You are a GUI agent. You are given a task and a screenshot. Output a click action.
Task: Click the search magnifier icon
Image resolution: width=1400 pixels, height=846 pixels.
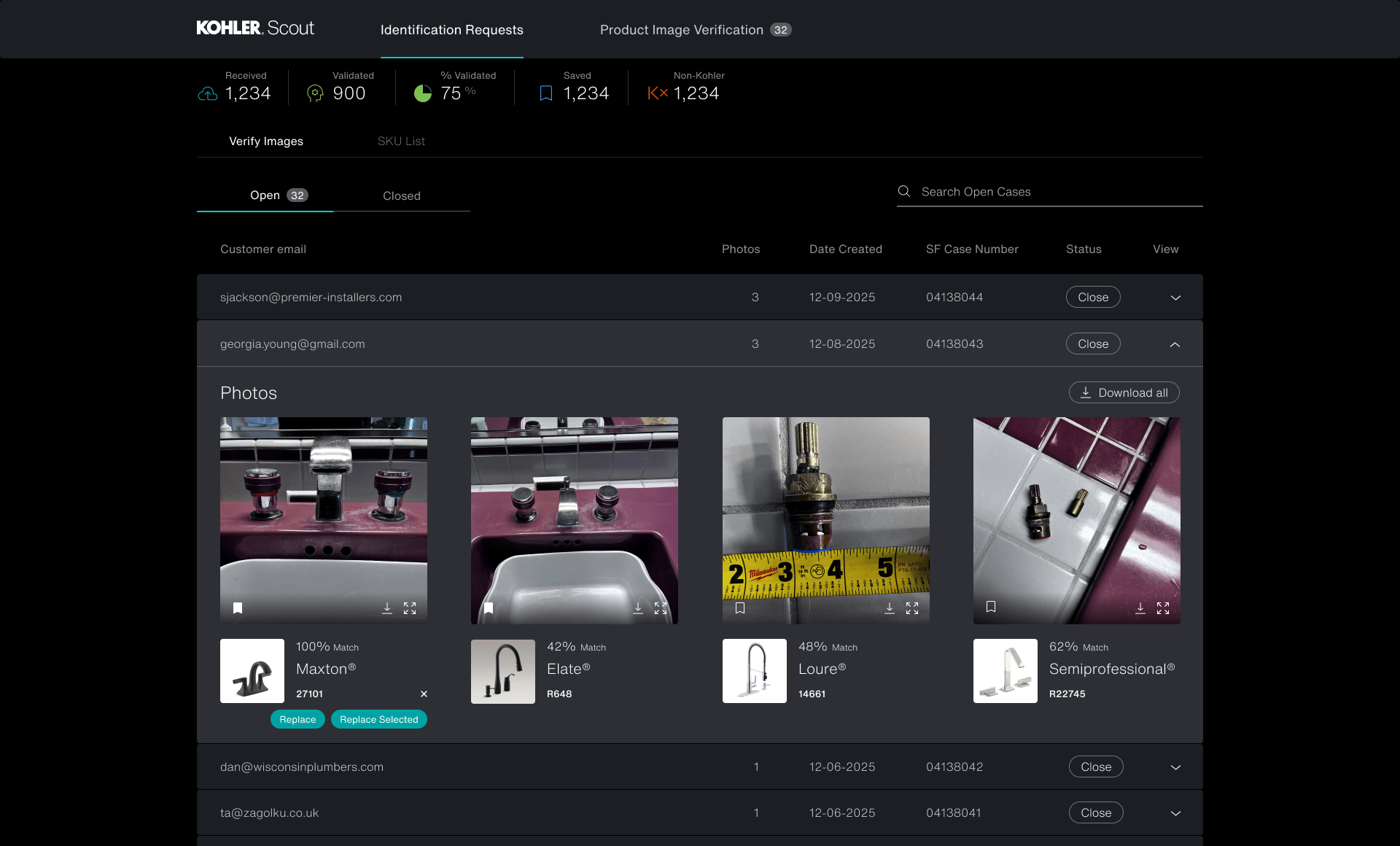[904, 191]
